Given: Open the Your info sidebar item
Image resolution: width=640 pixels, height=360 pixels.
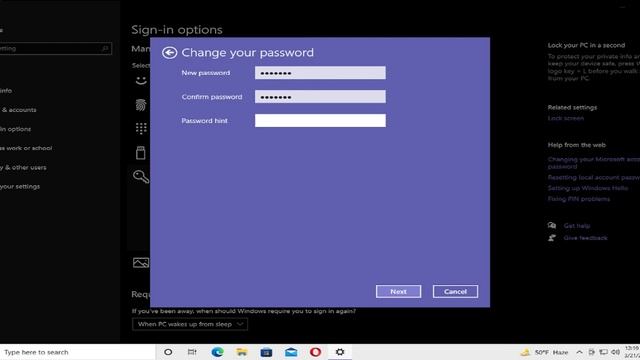Looking at the screenshot, I should point(6,91).
